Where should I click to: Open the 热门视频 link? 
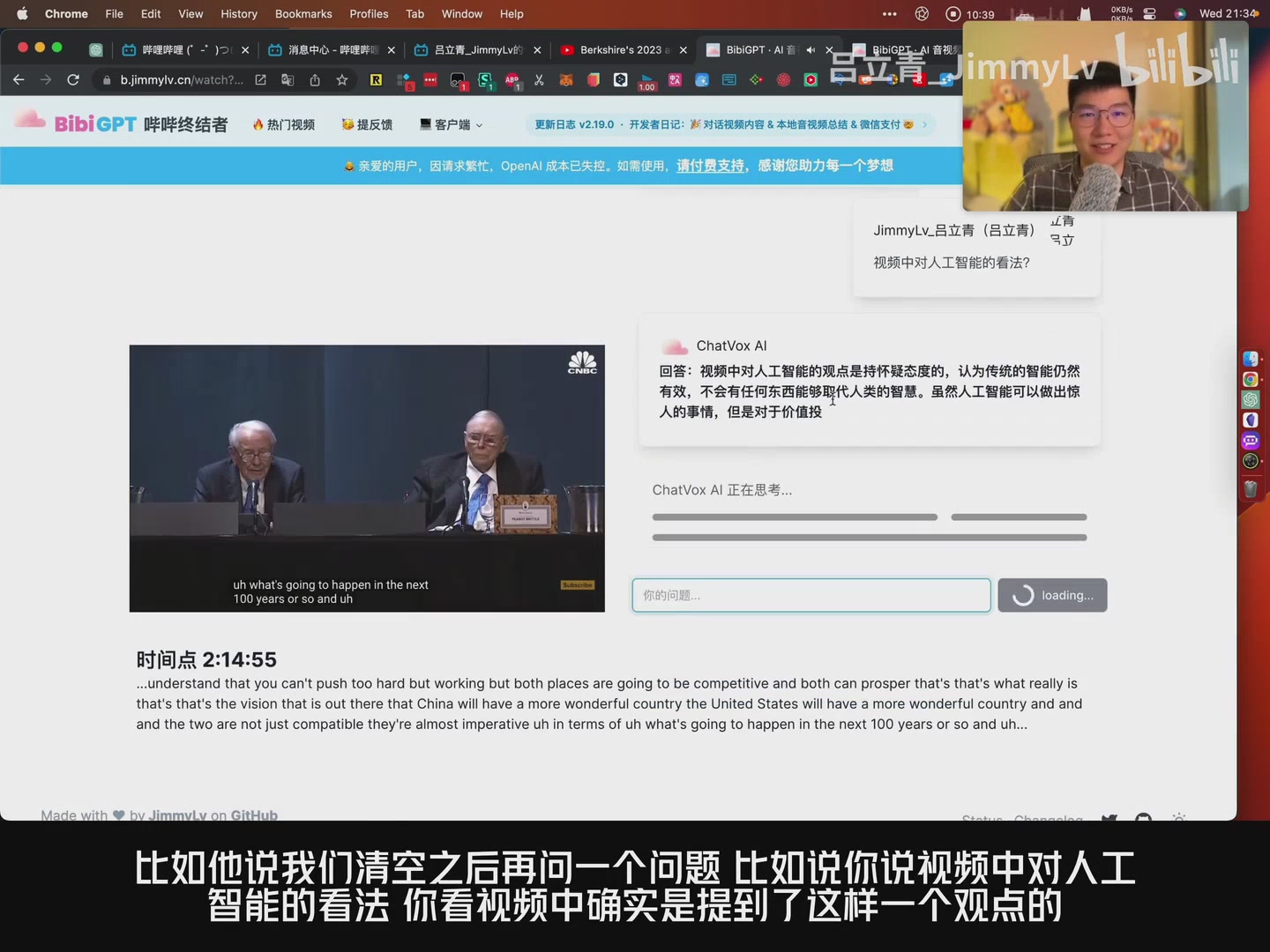tap(284, 125)
